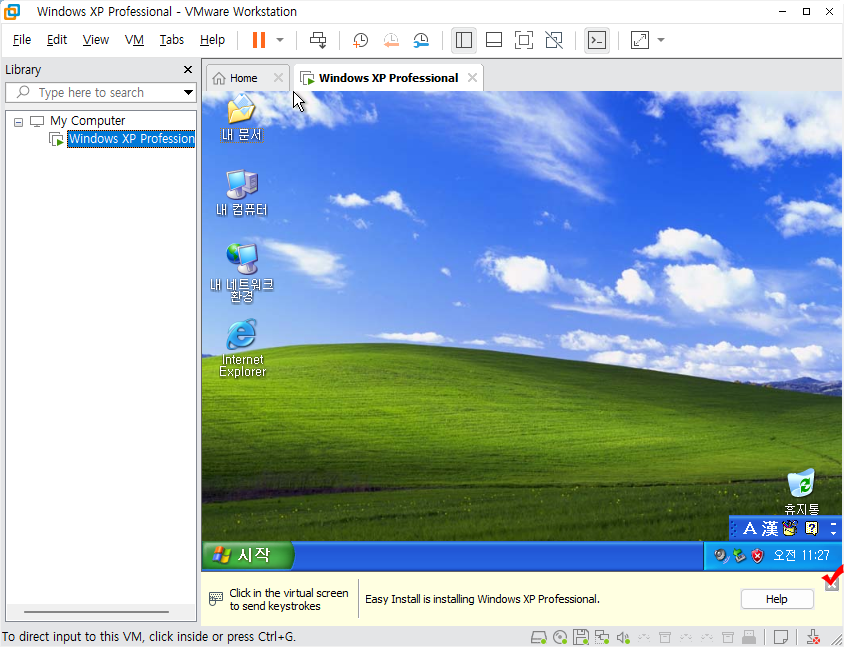Switch to Unity mode
The image size is (844, 647).
pyautogui.click(x=554, y=40)
